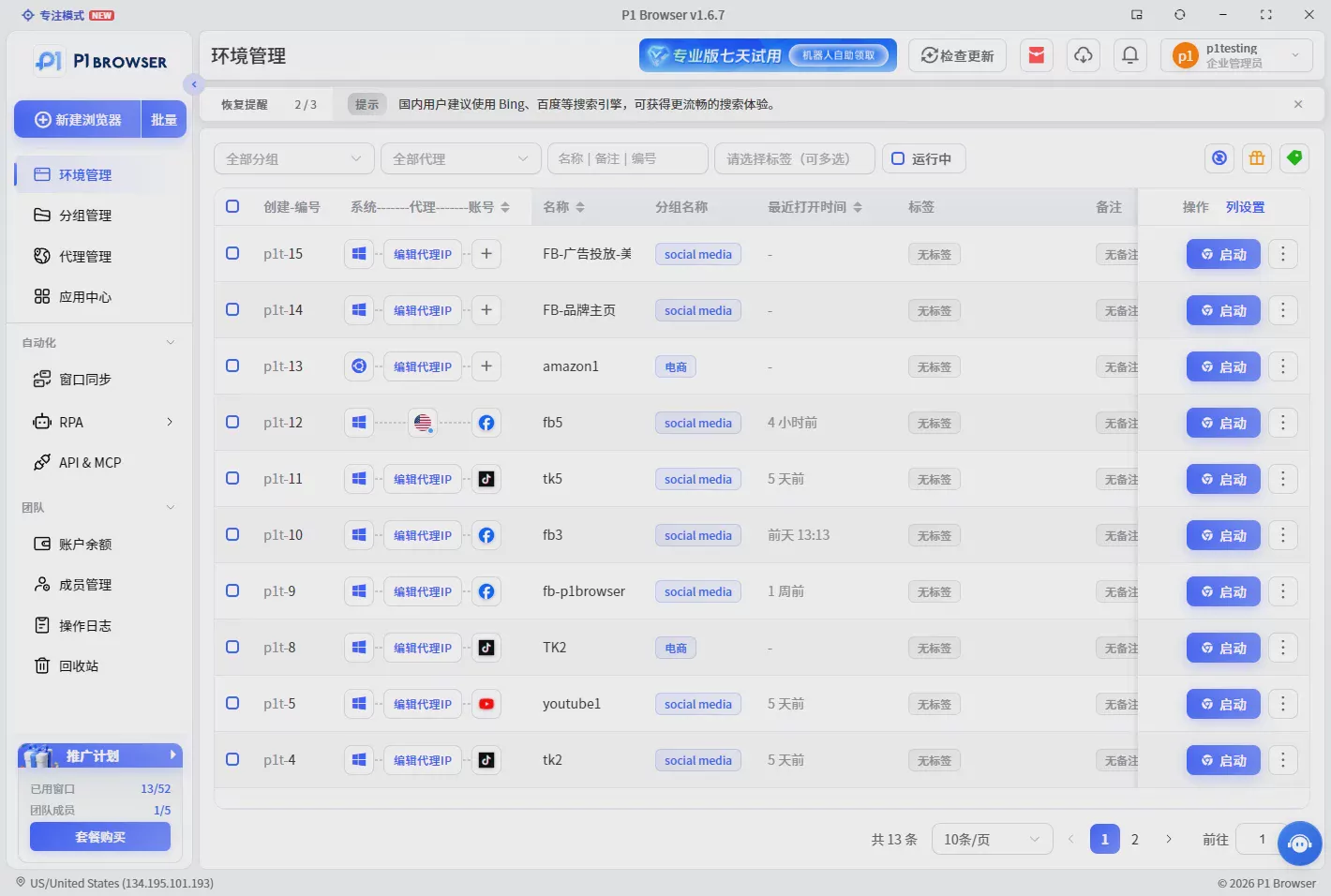Click 套餐购买 button
This screenshot has width=1331, height=896.
click(x=100, y=837)
